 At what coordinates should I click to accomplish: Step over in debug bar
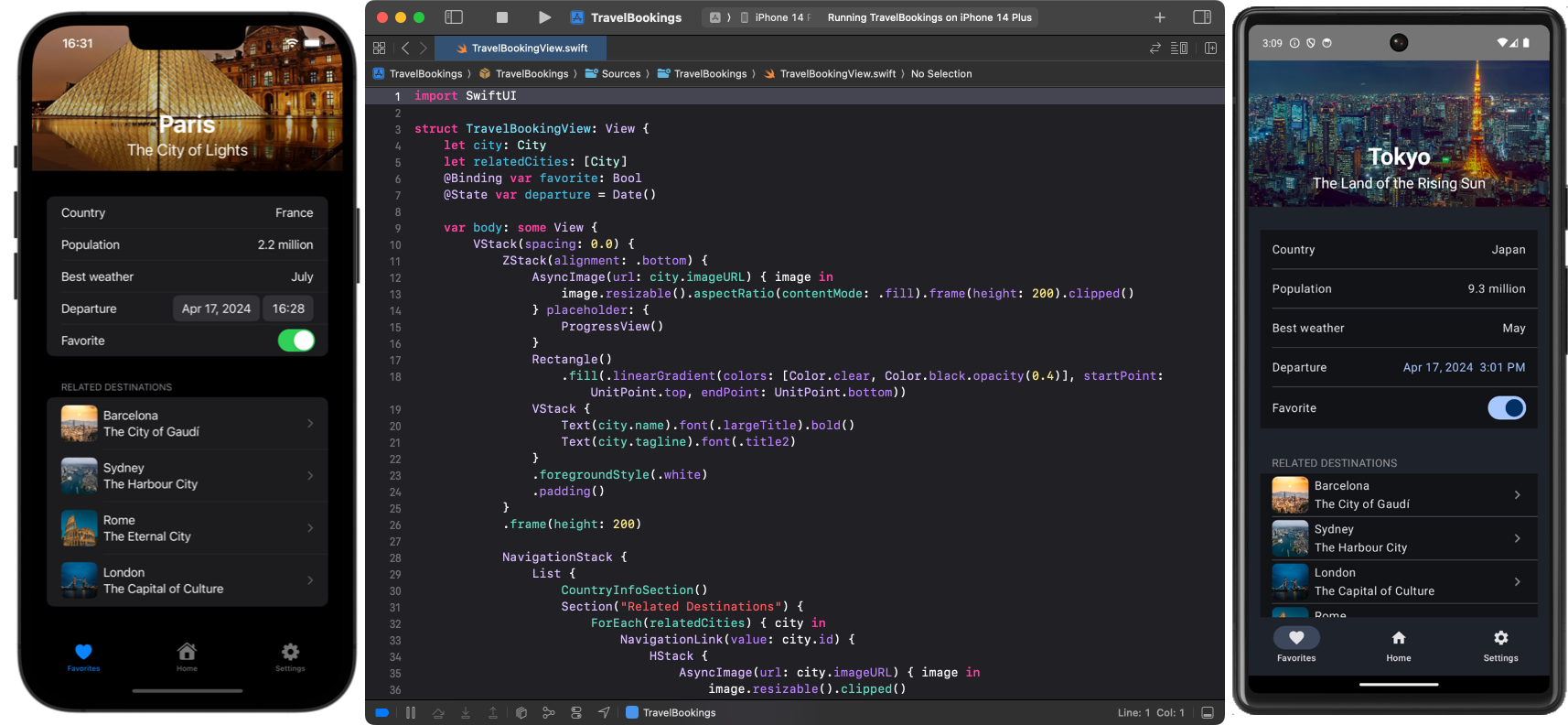pyautogui.click(x=438, y=712)
